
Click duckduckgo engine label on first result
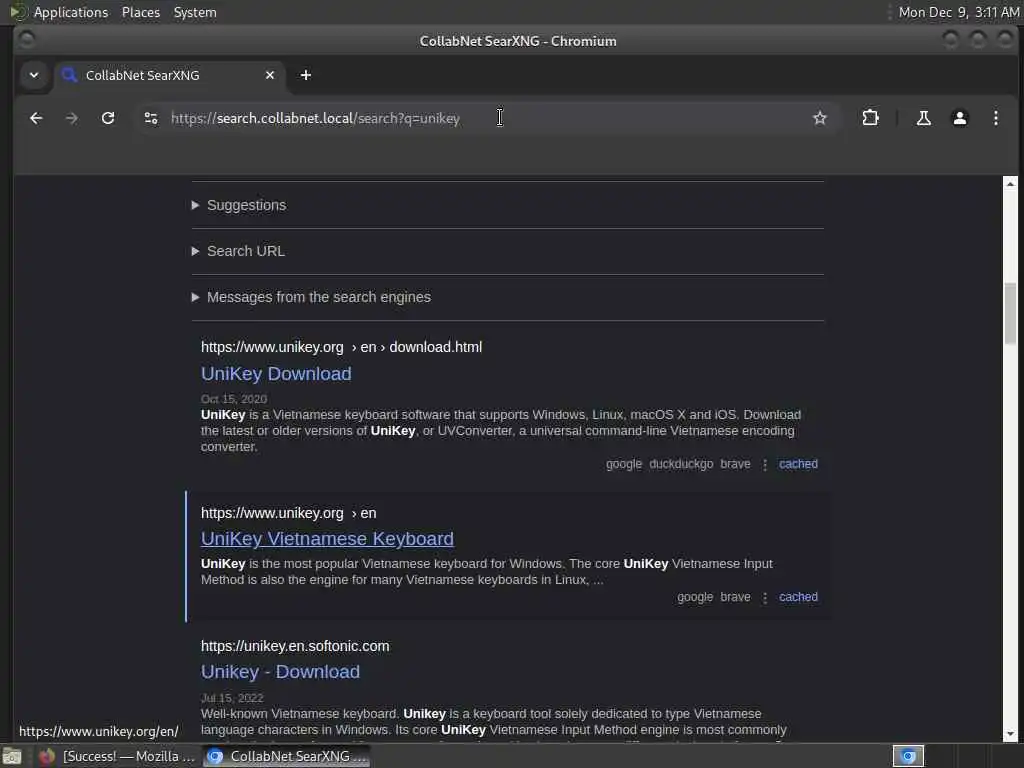[681, 464]
